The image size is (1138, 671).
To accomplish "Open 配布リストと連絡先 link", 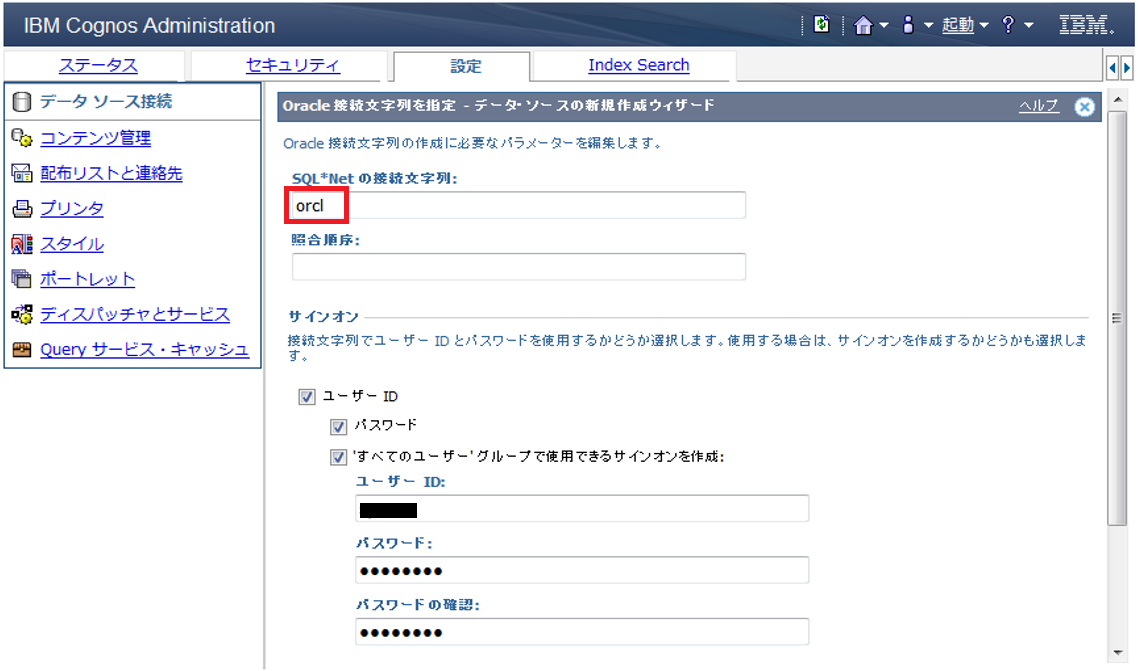I will [111, 173].
